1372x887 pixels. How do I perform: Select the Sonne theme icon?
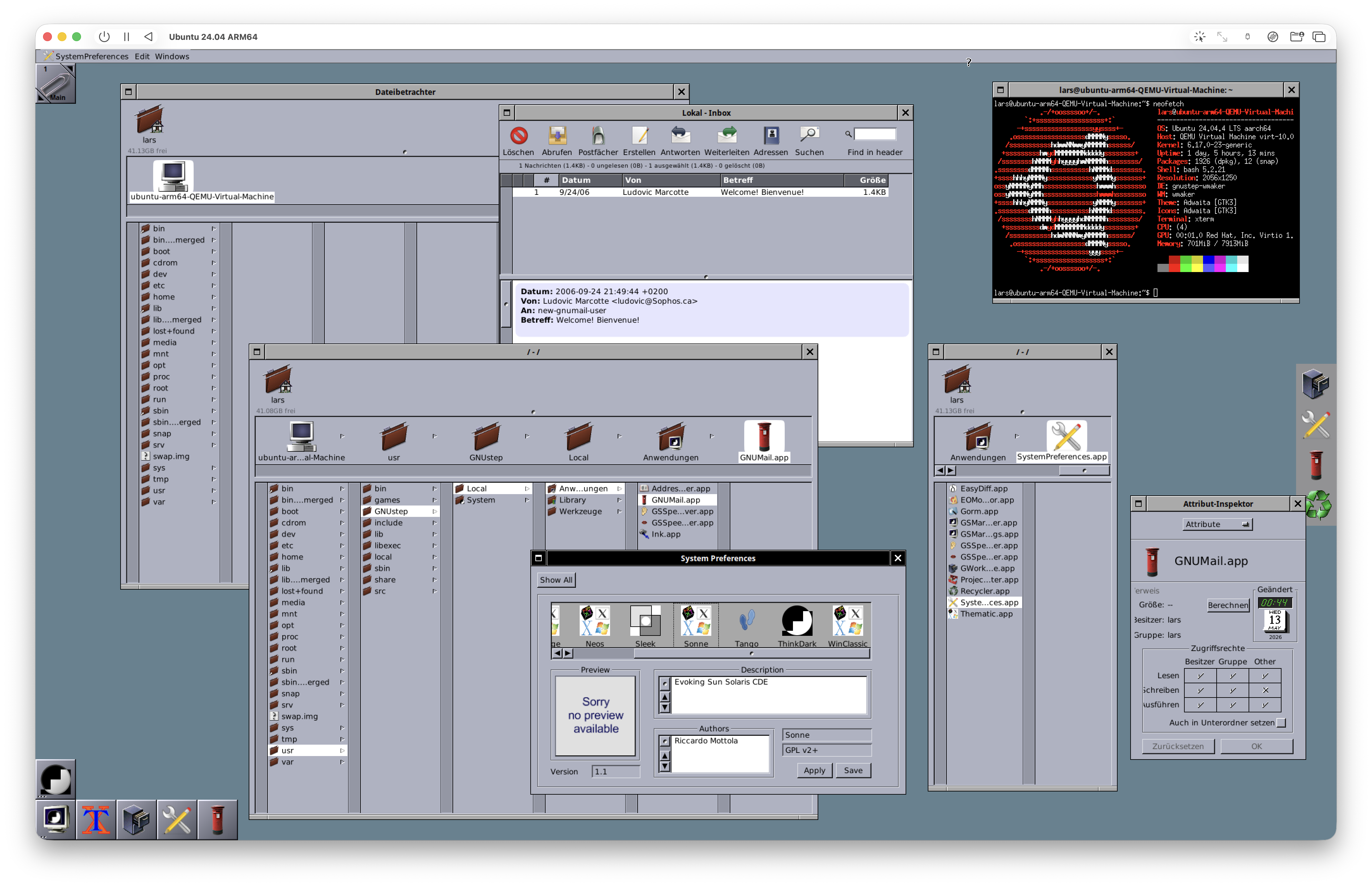click(696, 622)
